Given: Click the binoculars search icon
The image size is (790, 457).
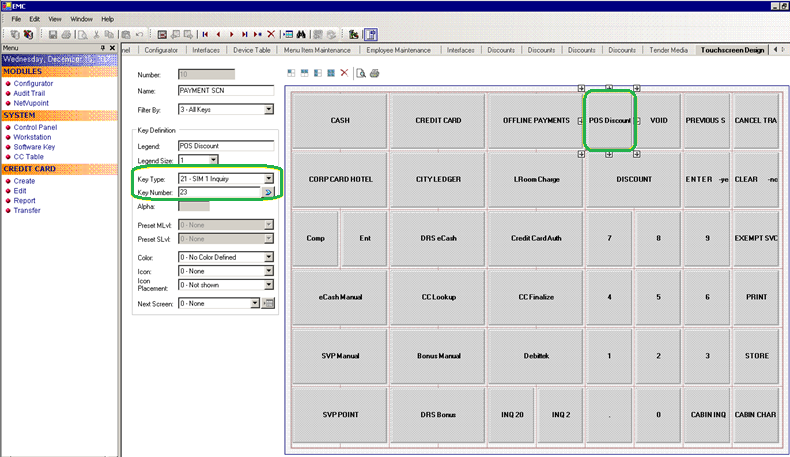Looking at the screenshot, I should point(301,34).
